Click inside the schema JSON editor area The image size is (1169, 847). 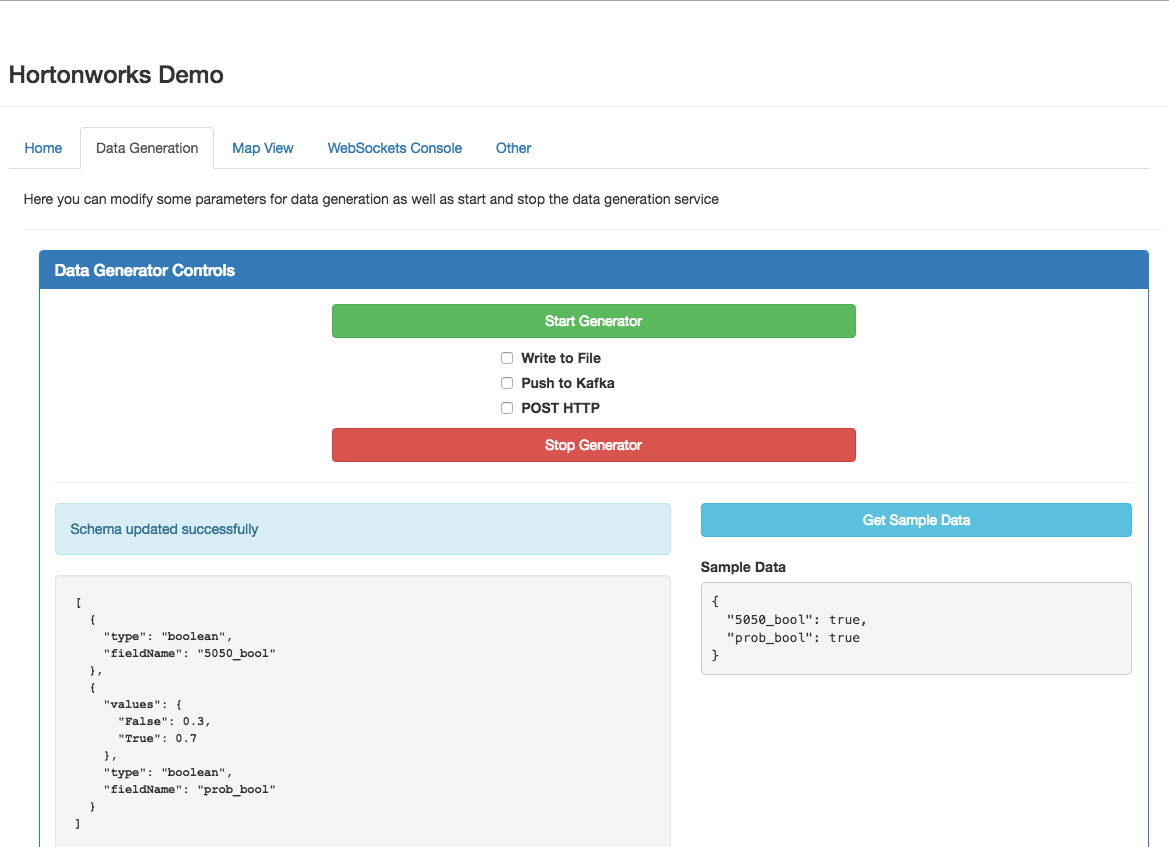tap(363, 711)
